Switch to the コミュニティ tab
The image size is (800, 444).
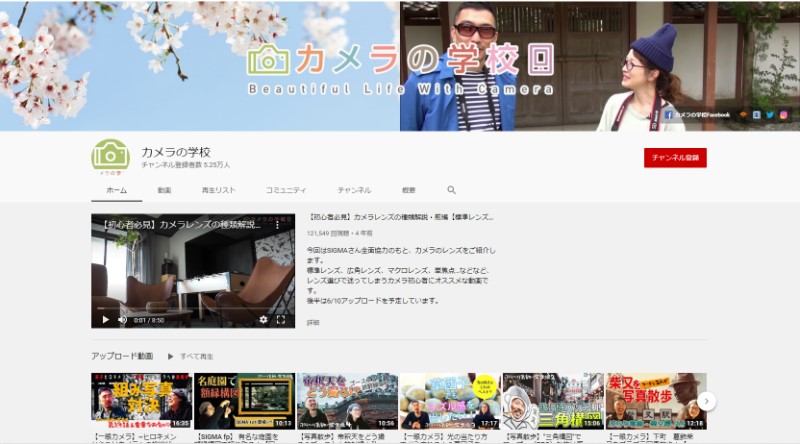tap(286, 190)
